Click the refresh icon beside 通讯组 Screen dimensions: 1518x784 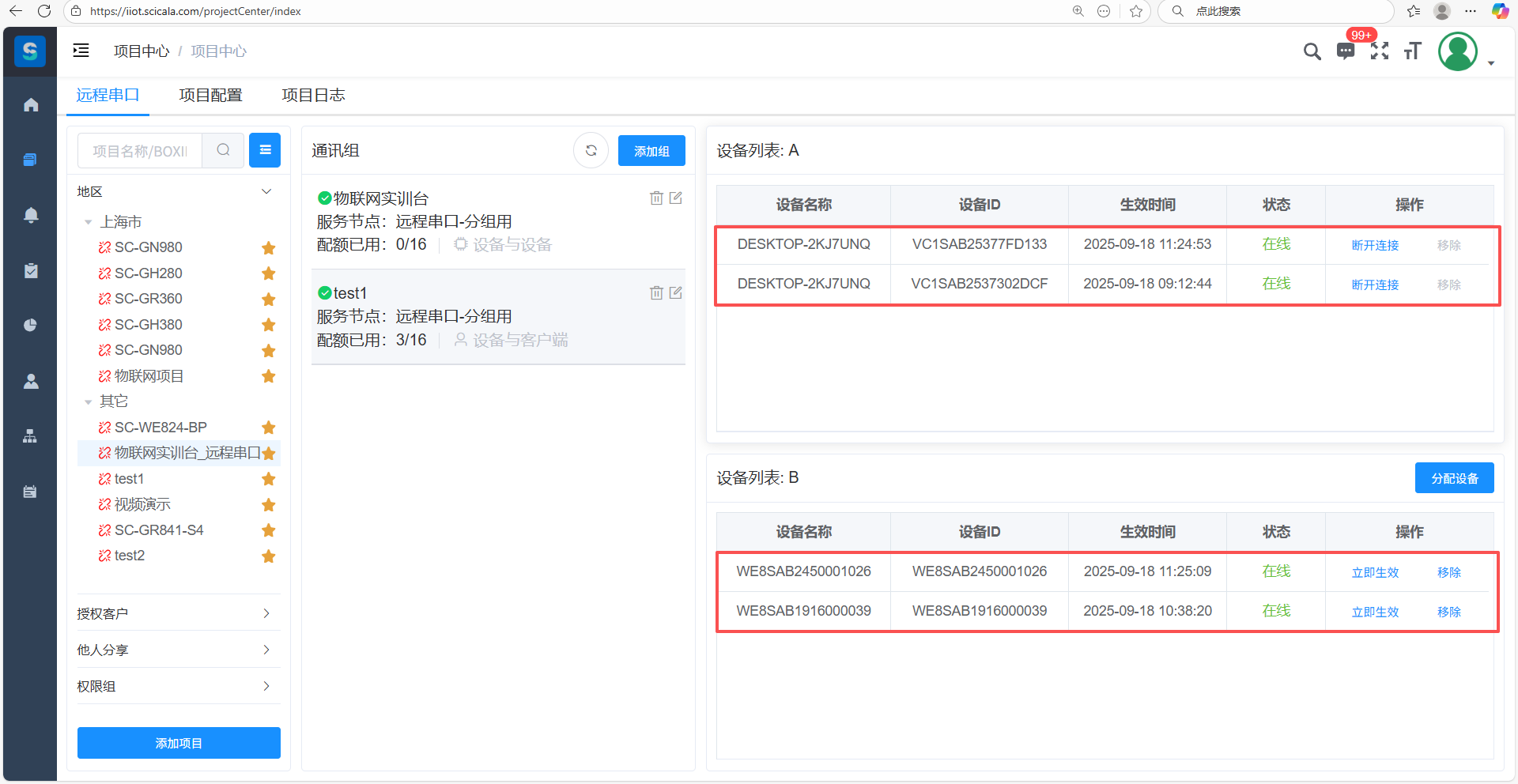tap(591, 151)
